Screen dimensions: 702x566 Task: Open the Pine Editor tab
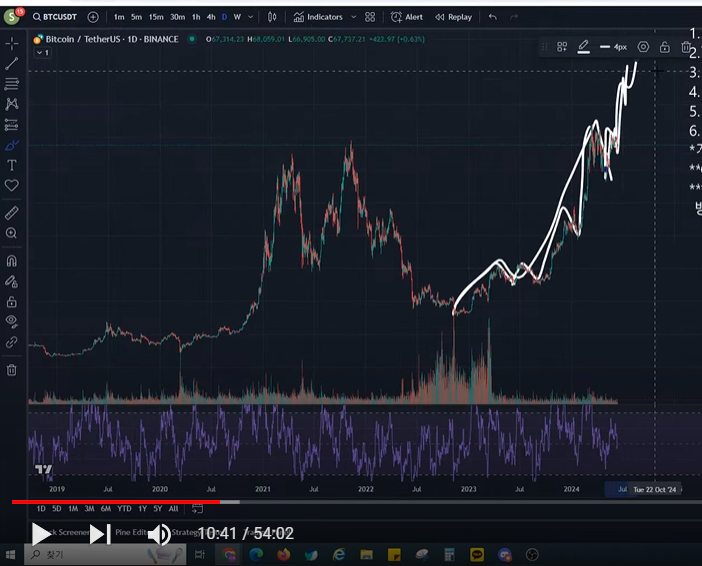[x=131, y=532]
